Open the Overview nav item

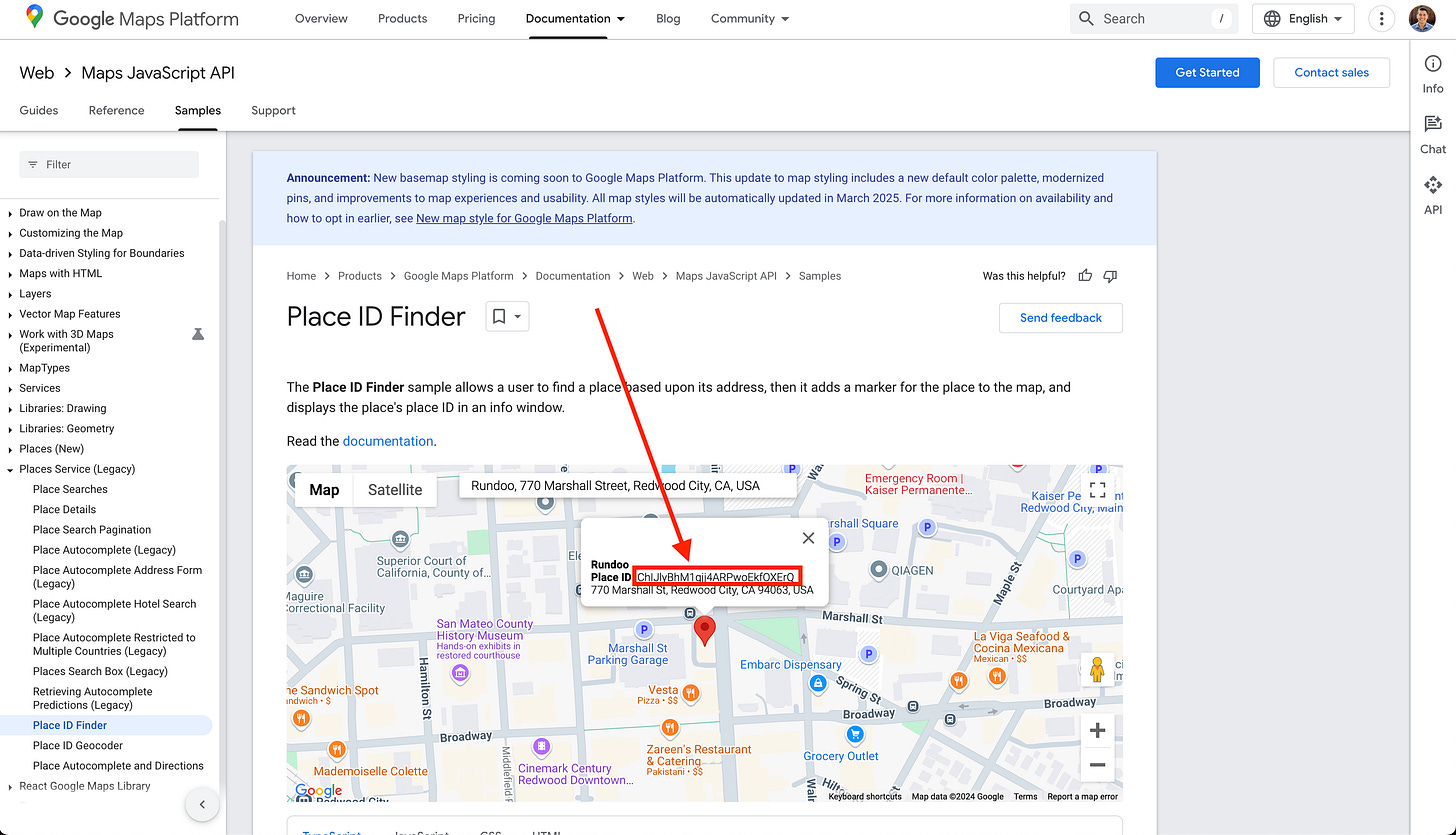(x=322, y=18)
